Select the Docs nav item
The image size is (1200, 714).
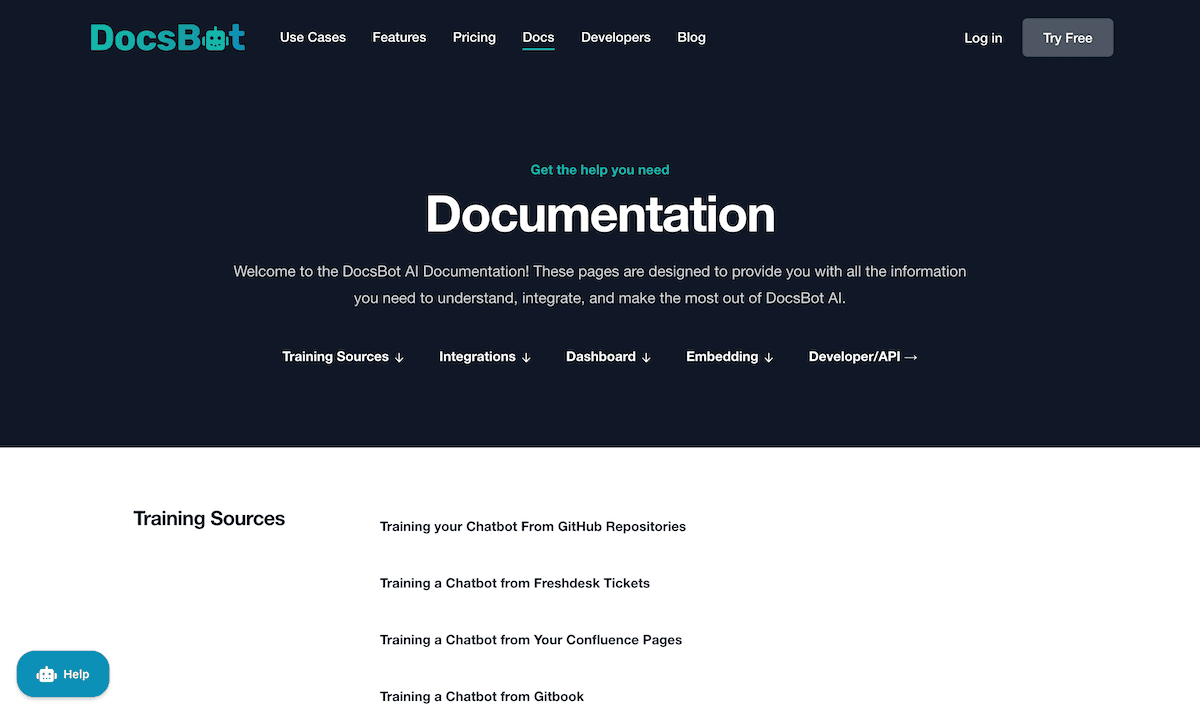[x=538, y=37]
